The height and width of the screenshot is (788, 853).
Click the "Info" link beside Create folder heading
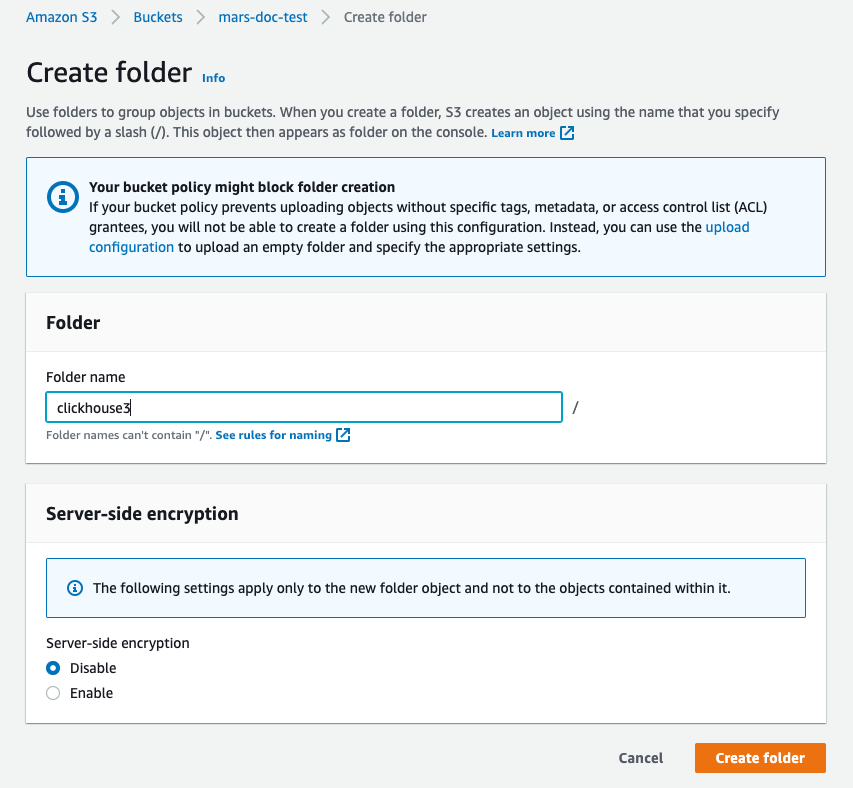tap(213, 78)
